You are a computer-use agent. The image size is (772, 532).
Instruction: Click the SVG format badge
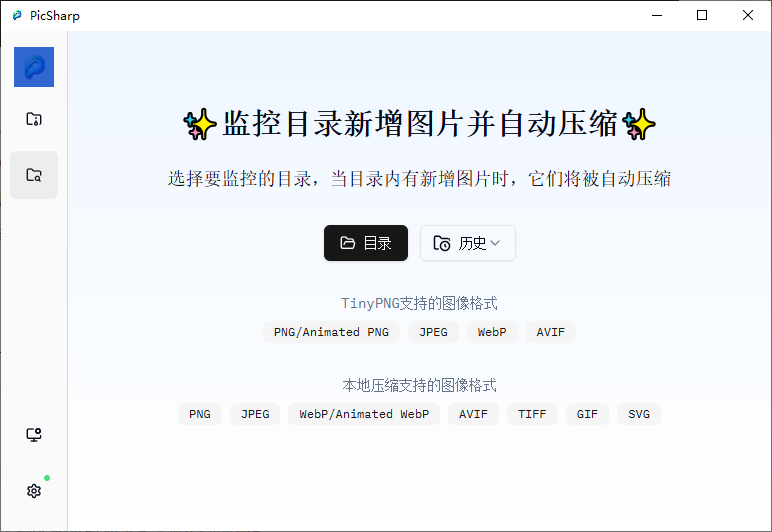tap(639, 414)
